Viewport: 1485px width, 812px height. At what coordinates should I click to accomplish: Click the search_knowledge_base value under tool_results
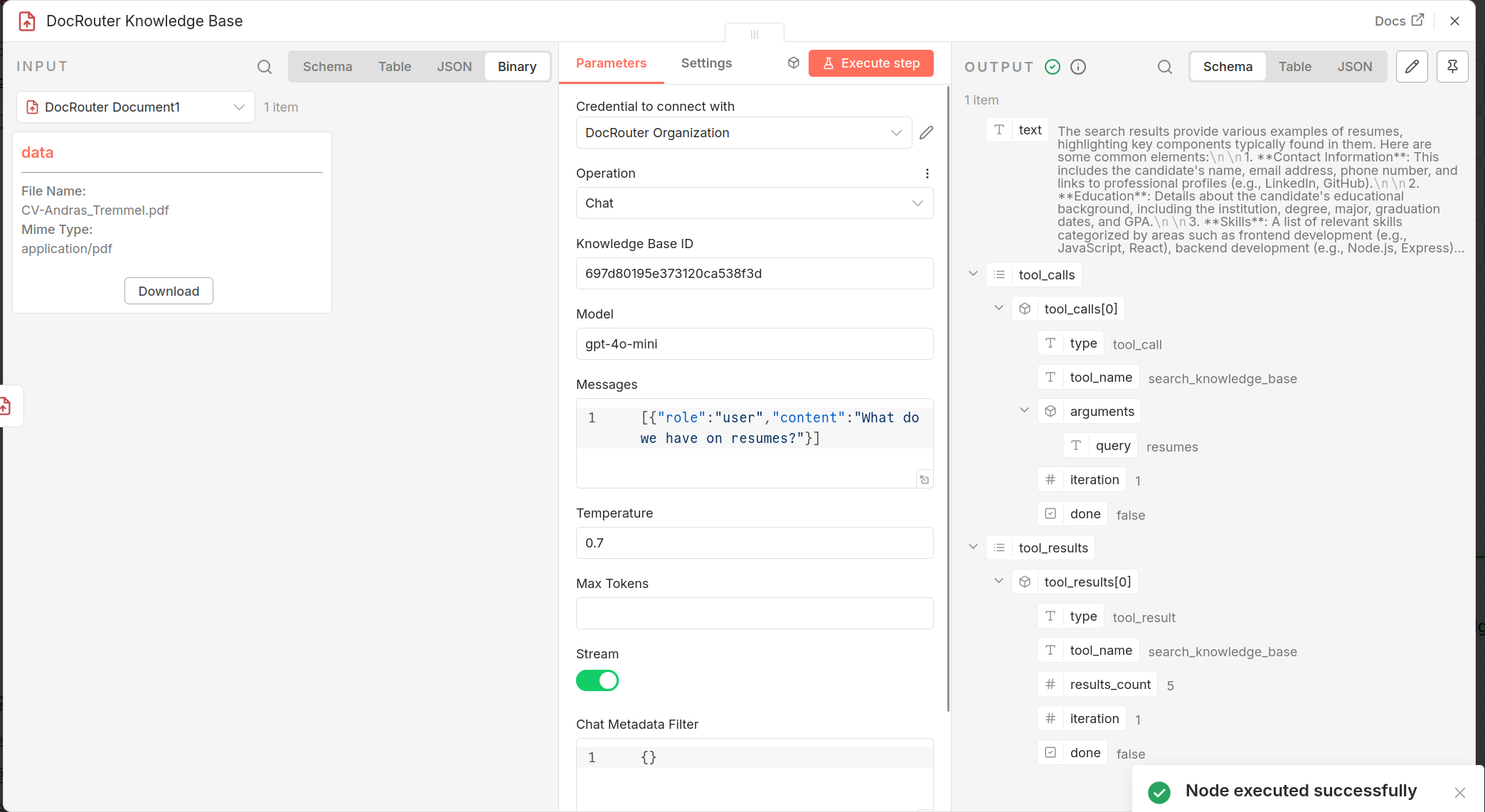pyautogui.click(x=1223, y=652)
